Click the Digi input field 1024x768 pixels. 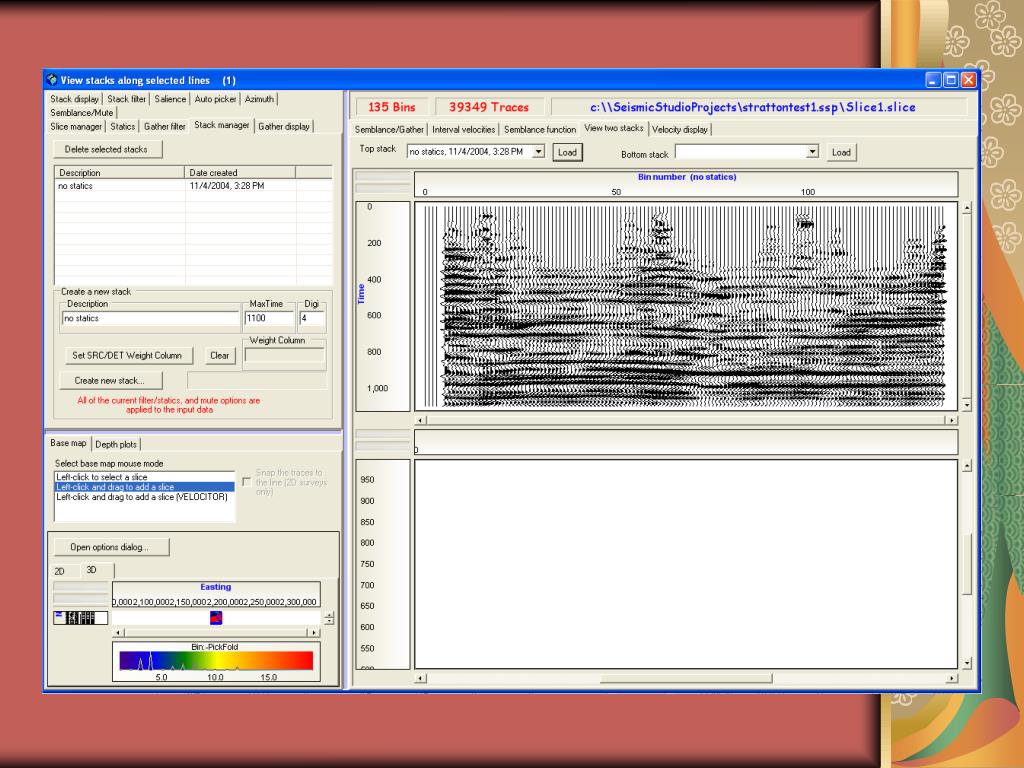coord(312,318)
